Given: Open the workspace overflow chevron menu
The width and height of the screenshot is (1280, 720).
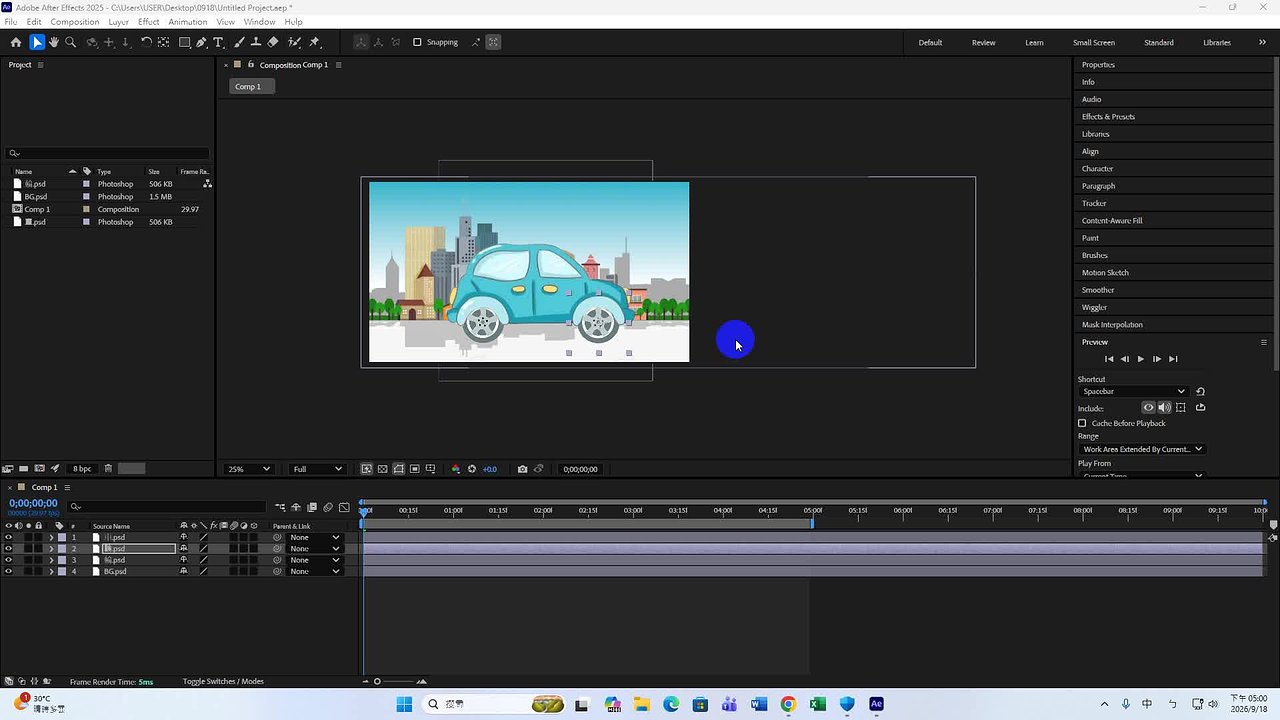Looking at the screenshot, I should click(1263, 42).
